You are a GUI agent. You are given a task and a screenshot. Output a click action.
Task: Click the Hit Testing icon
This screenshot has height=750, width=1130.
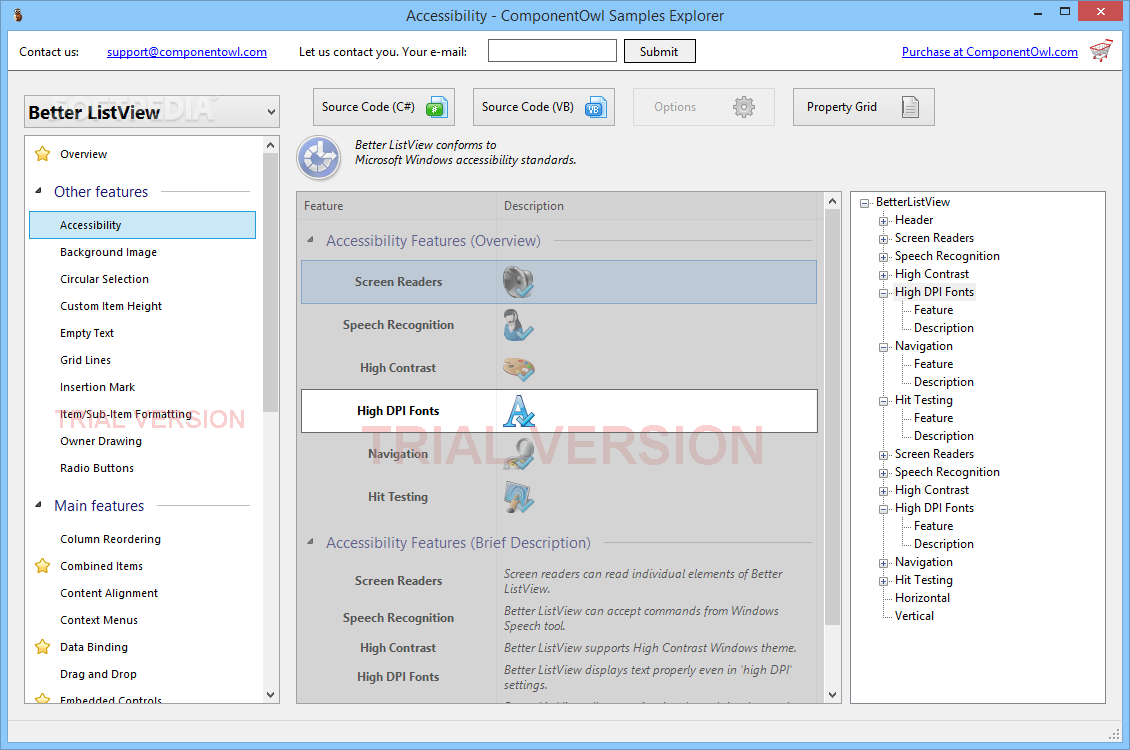[x=519, y=497]
